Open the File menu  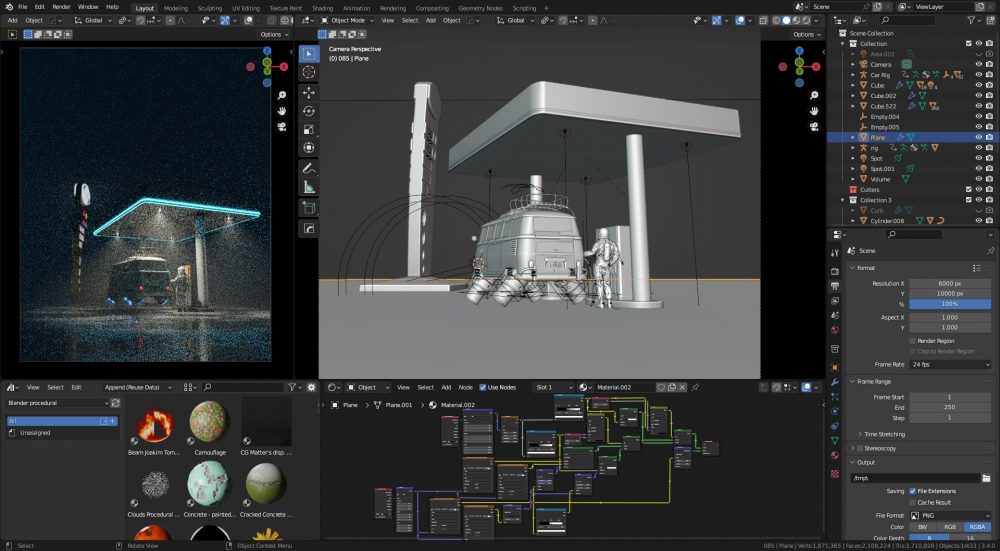click(x=22, y=7)
